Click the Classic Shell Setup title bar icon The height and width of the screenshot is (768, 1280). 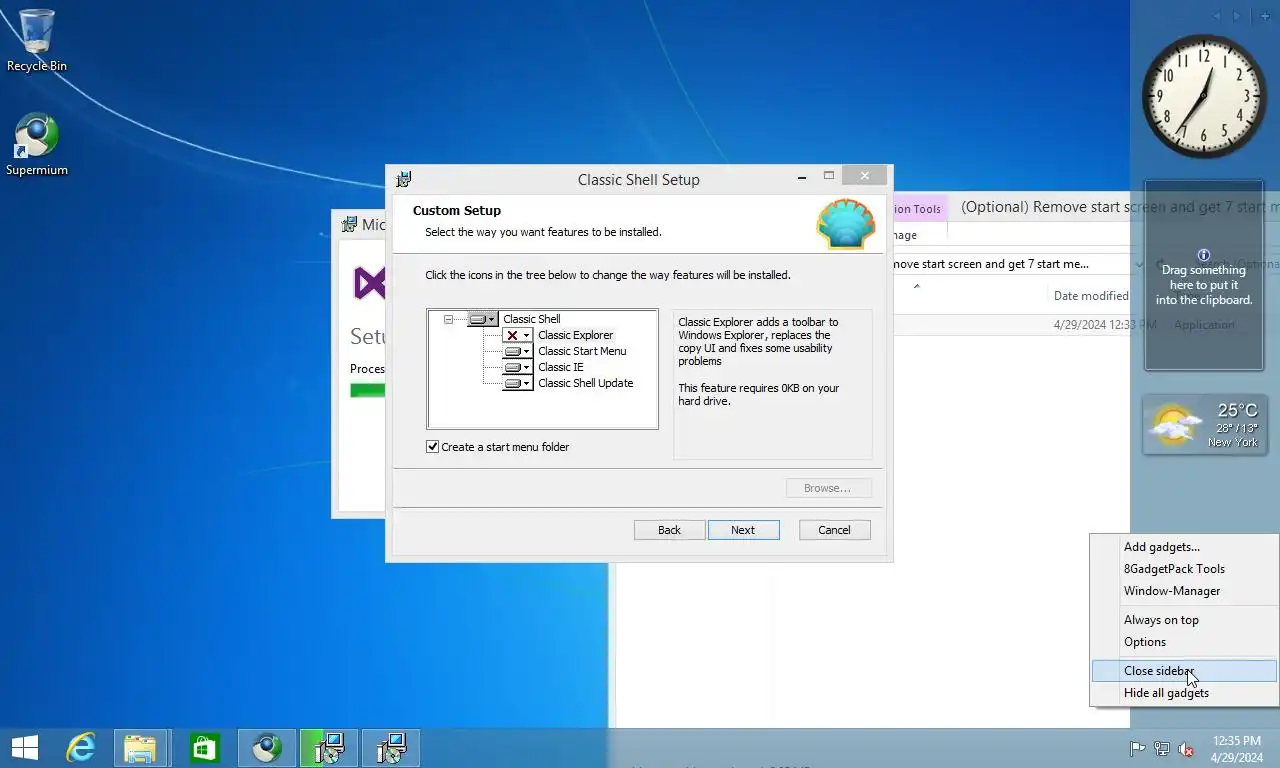(403, 180)
